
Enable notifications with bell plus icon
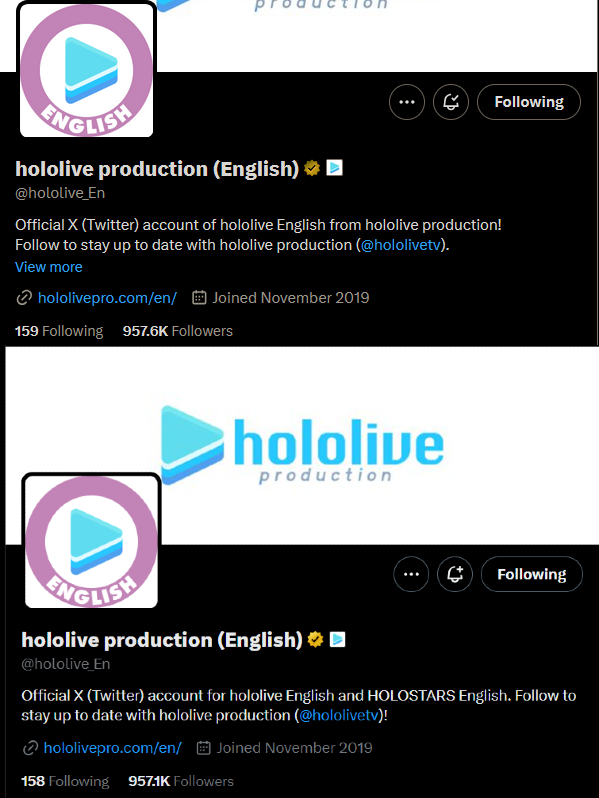coord(455,575)
